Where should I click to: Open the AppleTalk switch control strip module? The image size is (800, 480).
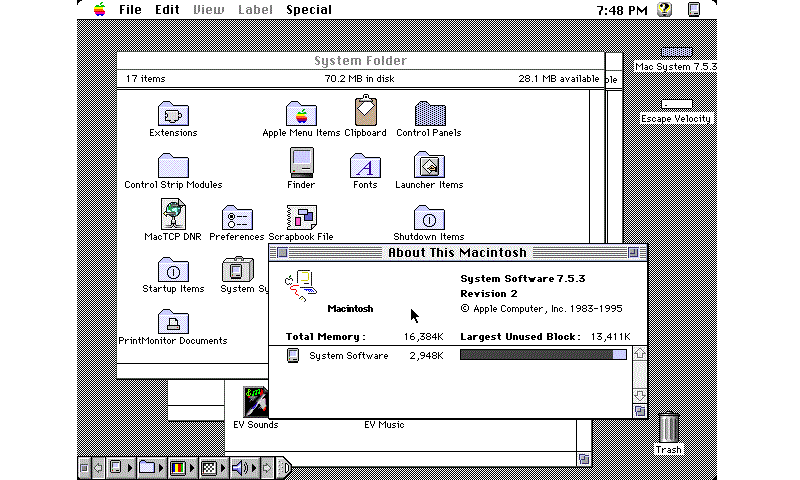pyautogui.click(x=120, y=467)
